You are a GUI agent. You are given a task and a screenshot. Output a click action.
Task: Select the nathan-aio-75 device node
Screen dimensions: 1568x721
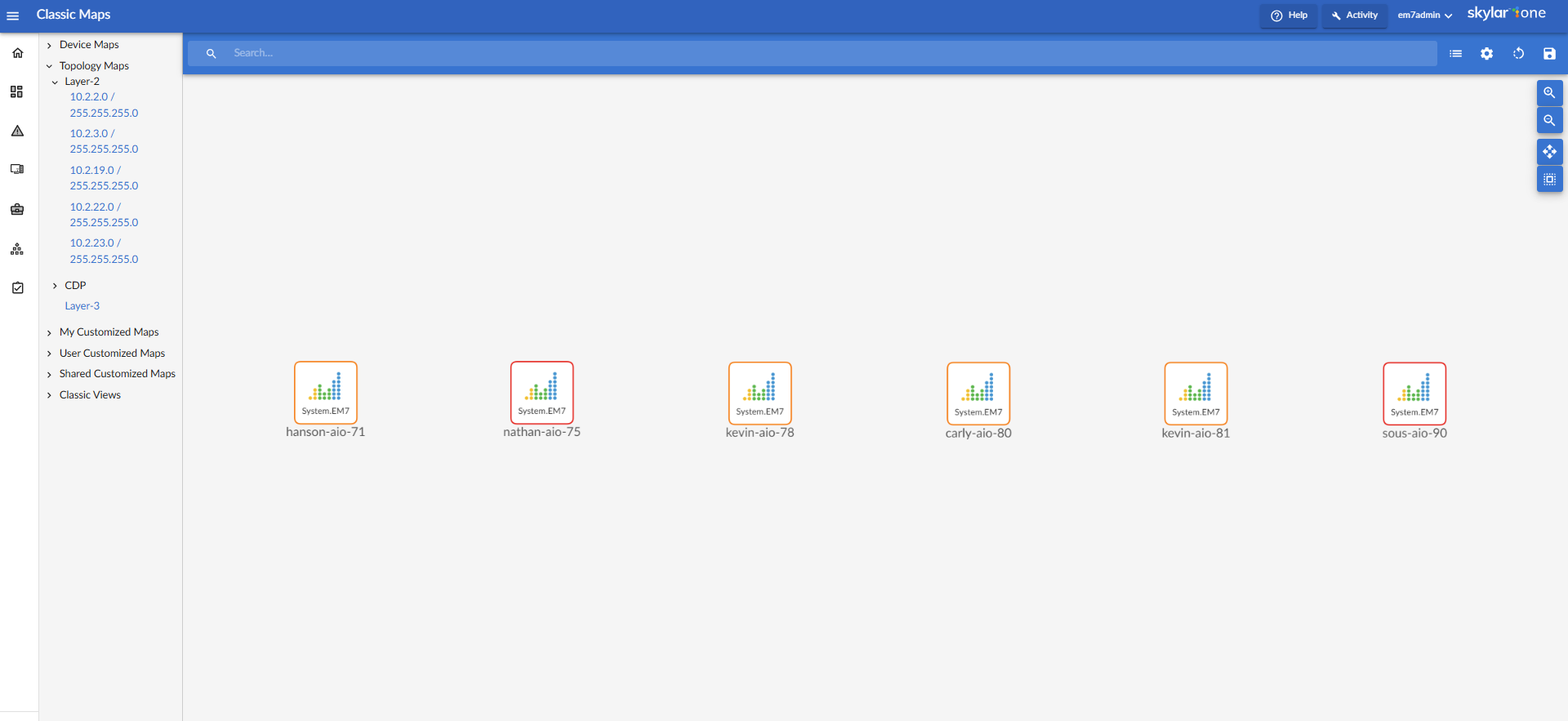[x=542, y=394]
